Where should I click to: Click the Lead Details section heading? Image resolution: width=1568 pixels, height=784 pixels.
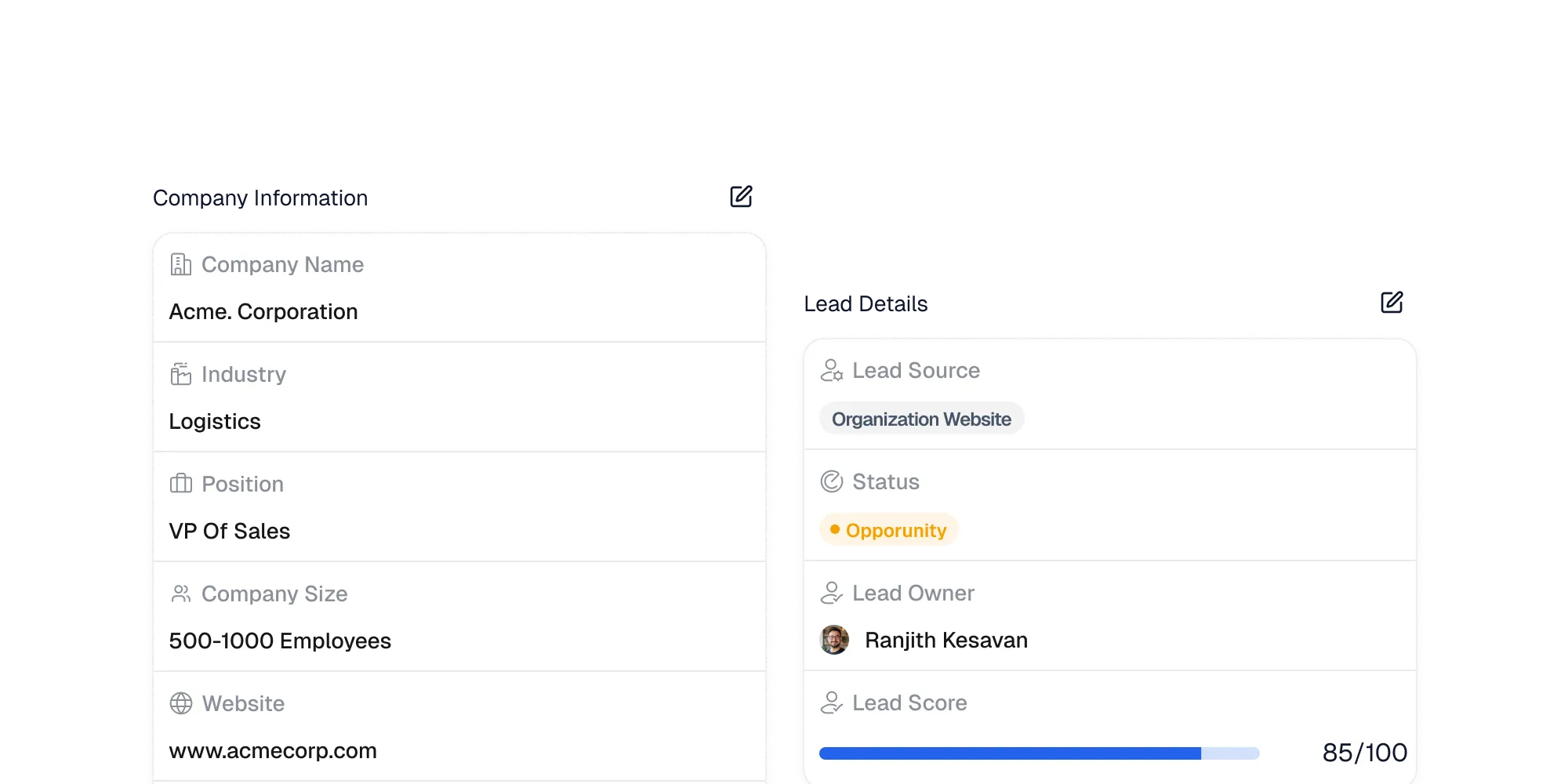pos(866,304)
